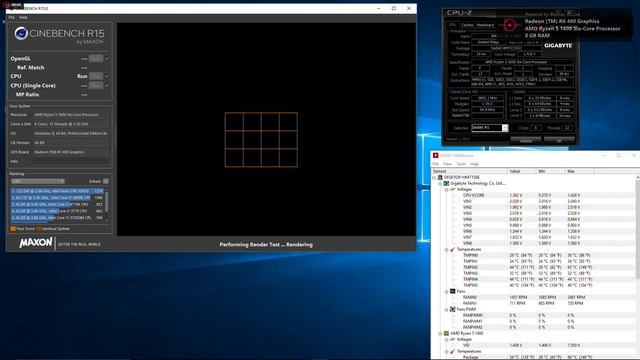
Task: Click the Details button in Ranking section
Action: click(106, 181)
